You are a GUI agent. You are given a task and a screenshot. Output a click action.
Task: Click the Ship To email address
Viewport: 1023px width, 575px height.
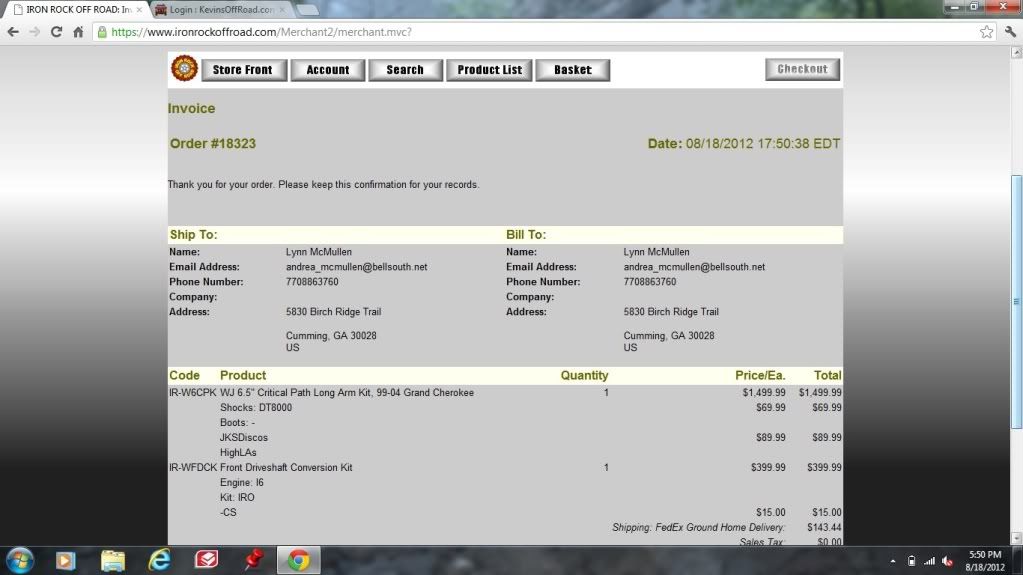point(356,267)
